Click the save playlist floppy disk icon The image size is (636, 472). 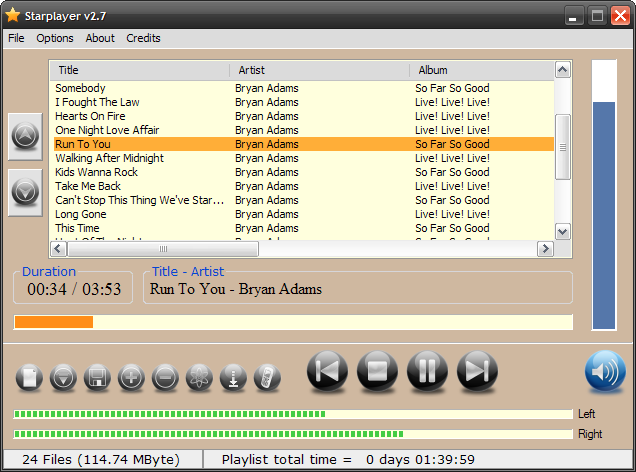click(98, 377)
